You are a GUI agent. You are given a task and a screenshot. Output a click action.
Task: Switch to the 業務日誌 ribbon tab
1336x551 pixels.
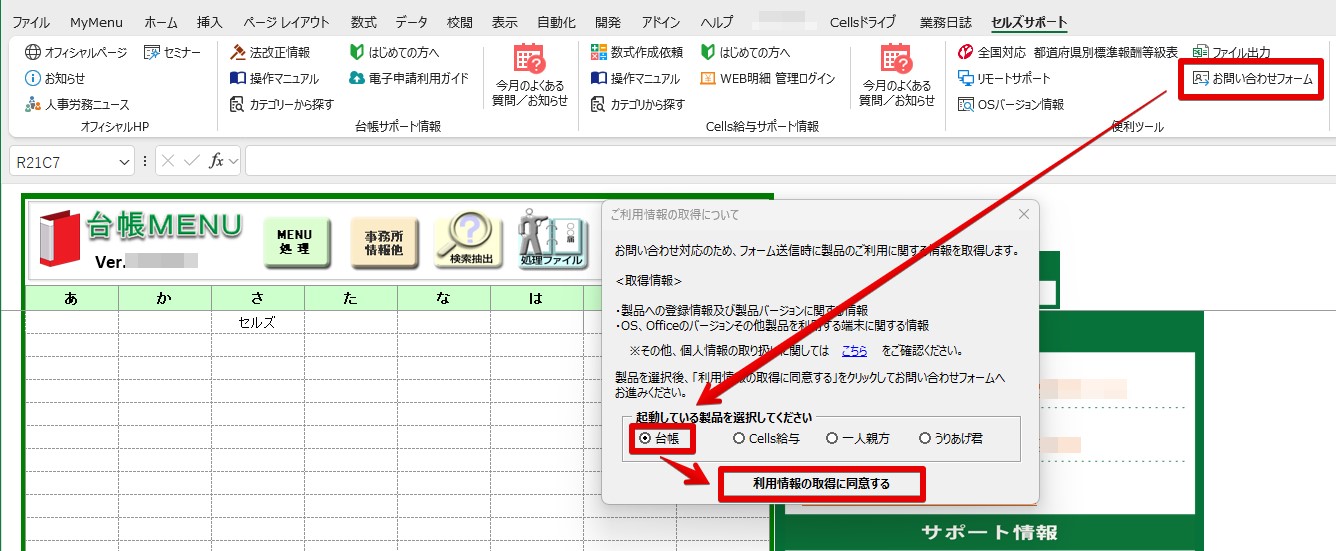(x=944, y=22)
